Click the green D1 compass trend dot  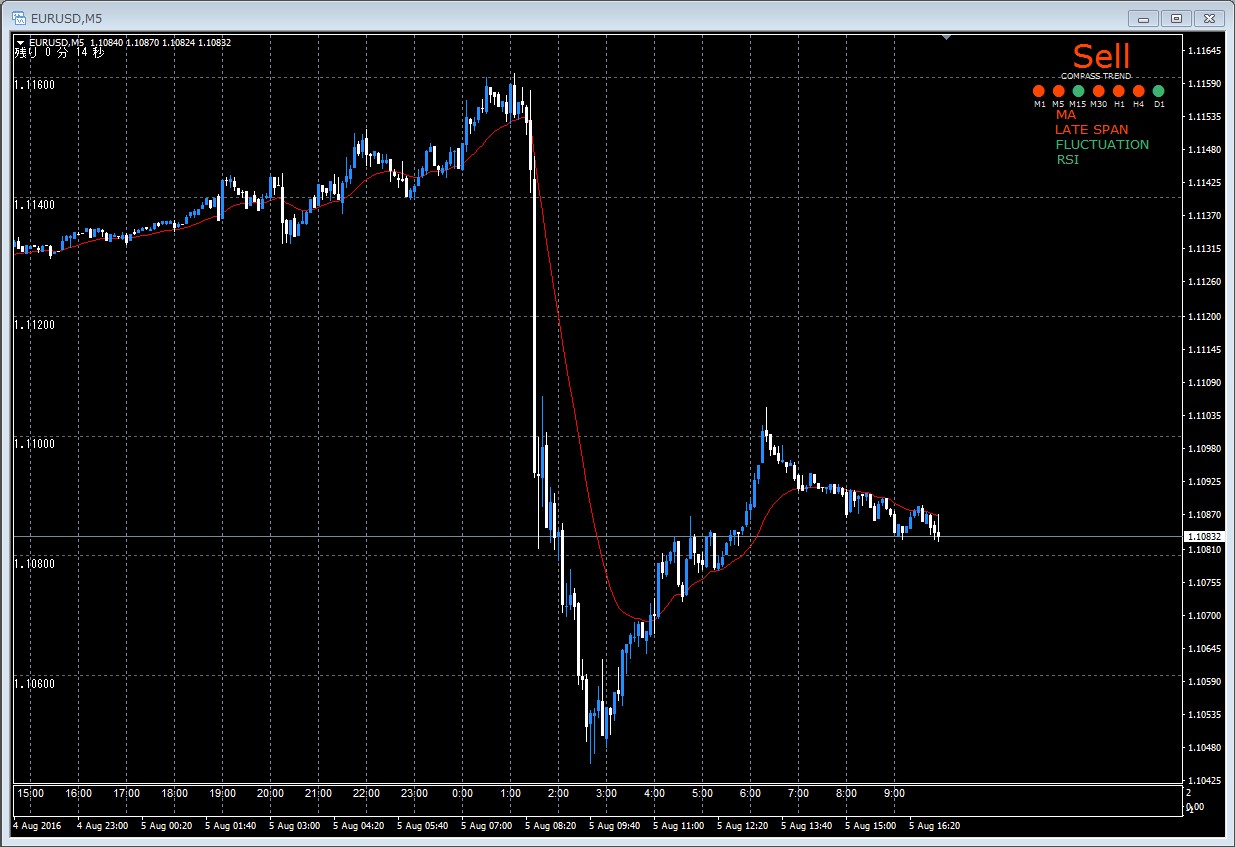(1159, 91)
